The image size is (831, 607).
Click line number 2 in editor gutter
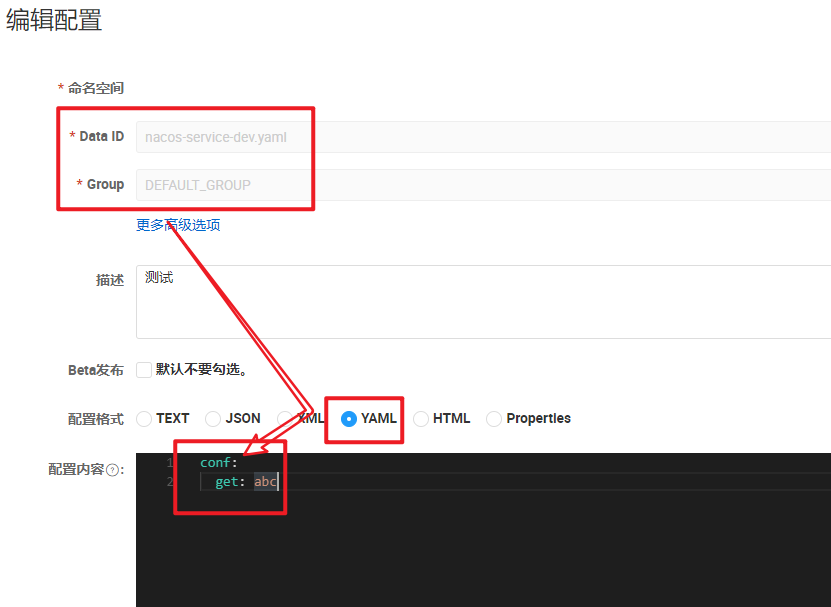coord(169,482)
